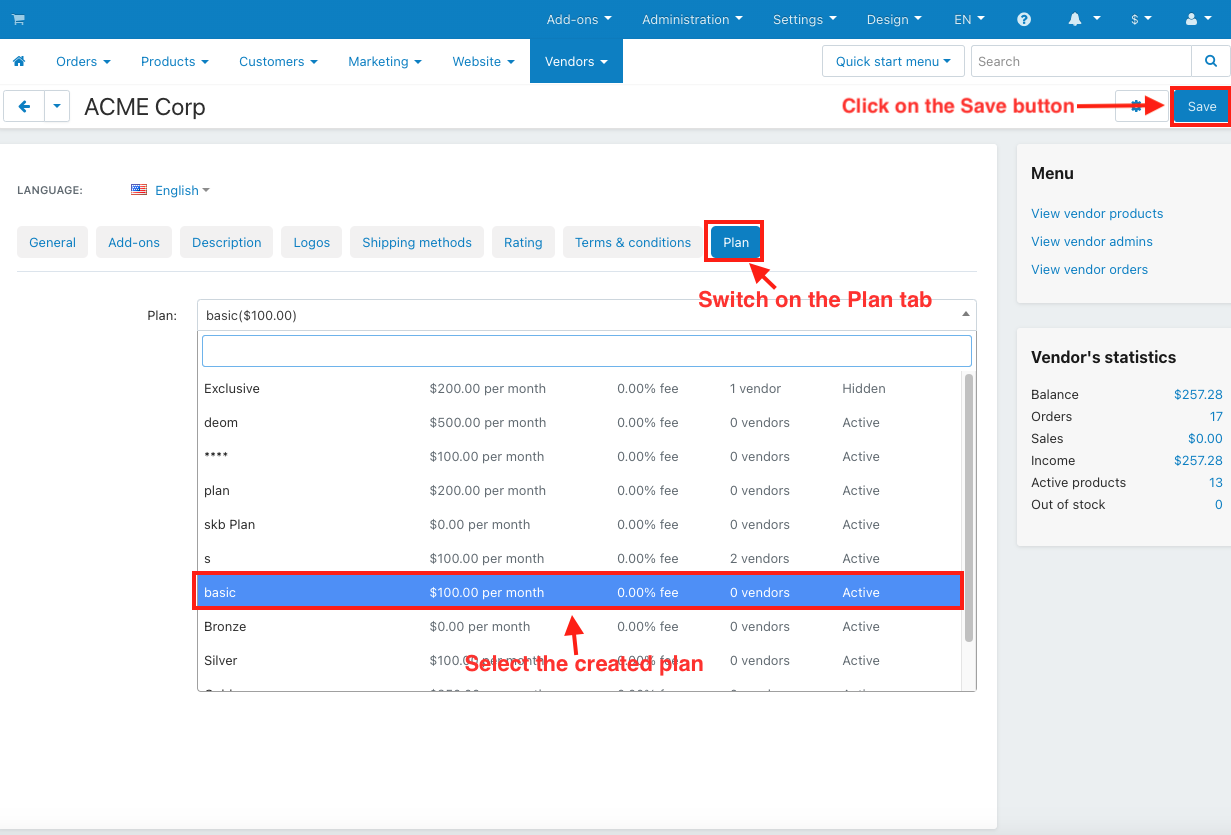Screen dimensions: 1231x835
Task: Open the Plan select box
Action: [585, 315]
